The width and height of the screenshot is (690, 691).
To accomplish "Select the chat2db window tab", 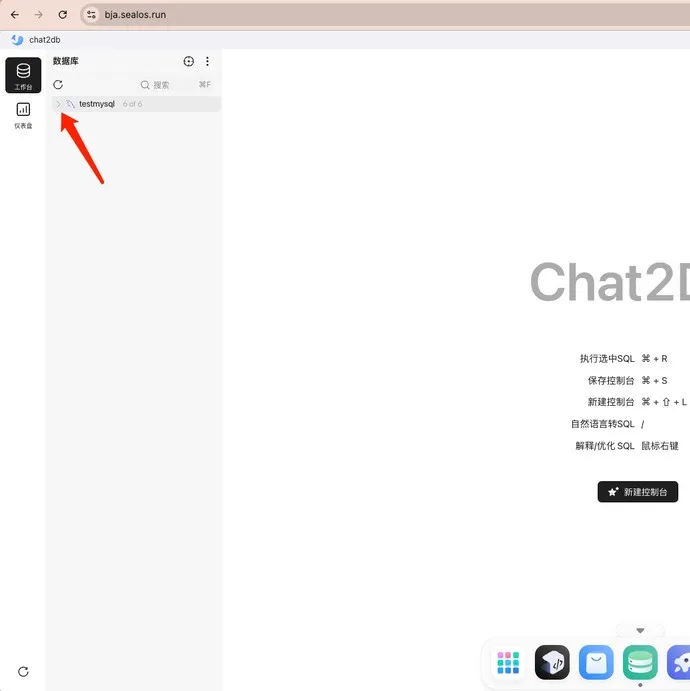I will pyautogui.click(x=36, y=40).
